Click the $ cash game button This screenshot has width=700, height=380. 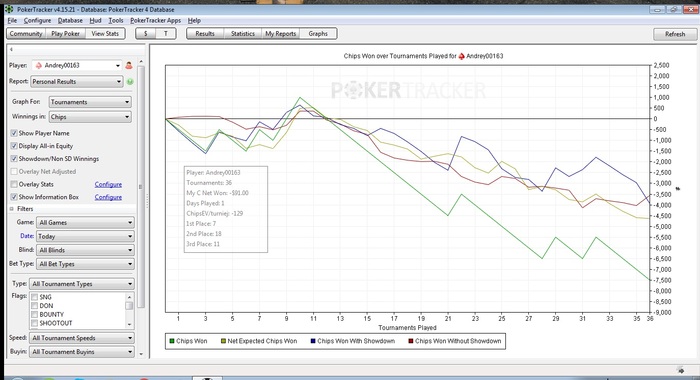point(146,33)
